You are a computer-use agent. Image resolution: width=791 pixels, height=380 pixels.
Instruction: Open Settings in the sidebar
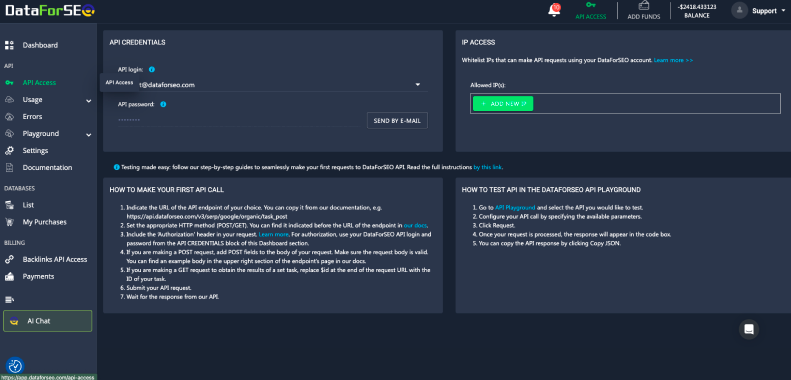(35, 150)
